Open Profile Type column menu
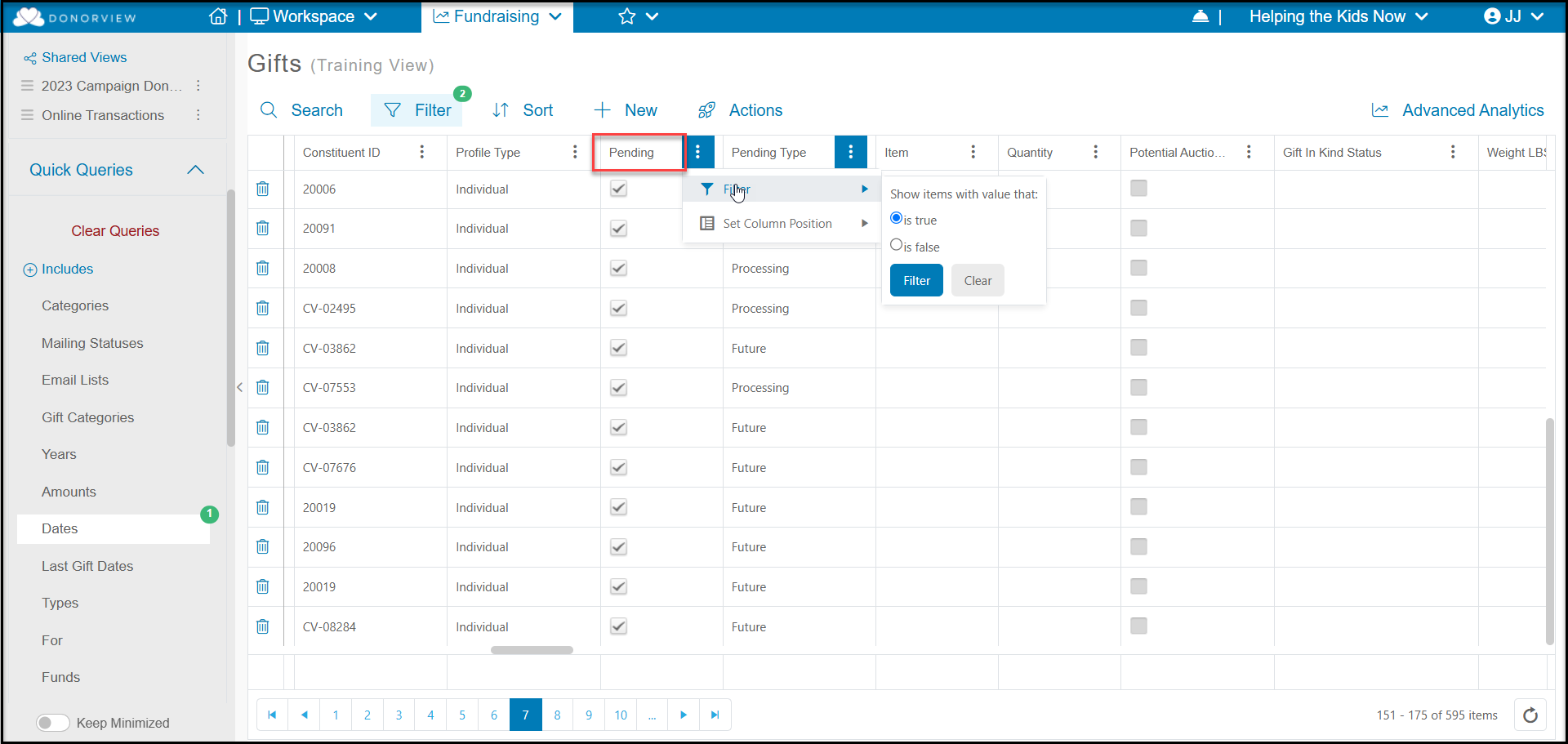 coord(575,152)
